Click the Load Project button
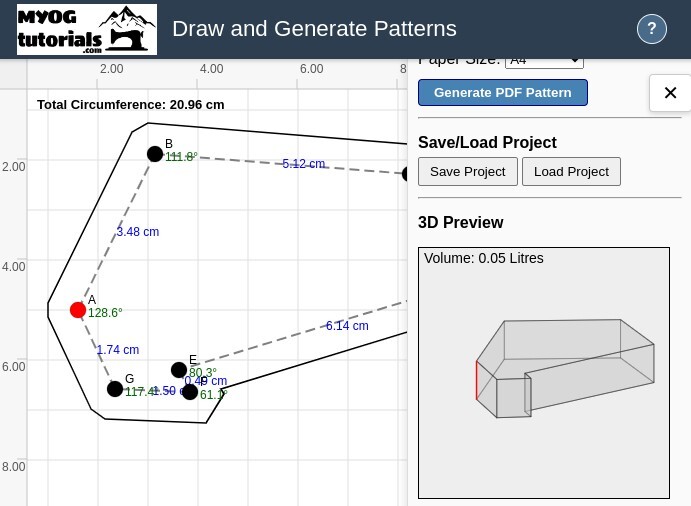 click(x=571, y=172)
